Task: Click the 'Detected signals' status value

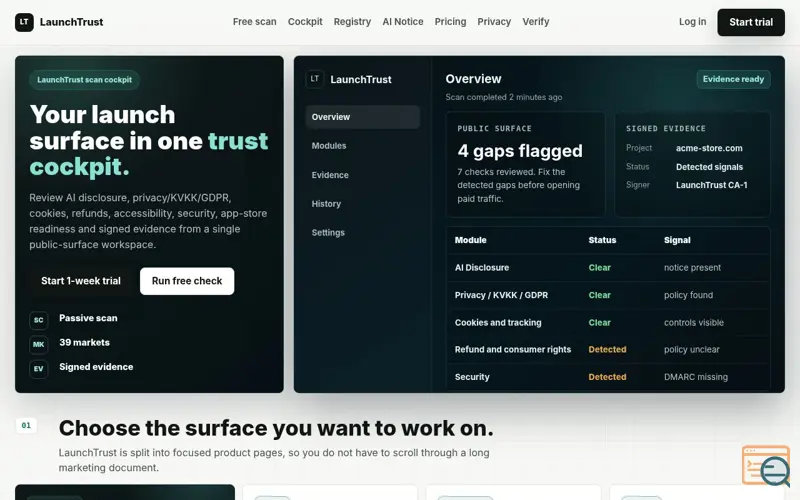Action: pos(709,167)
